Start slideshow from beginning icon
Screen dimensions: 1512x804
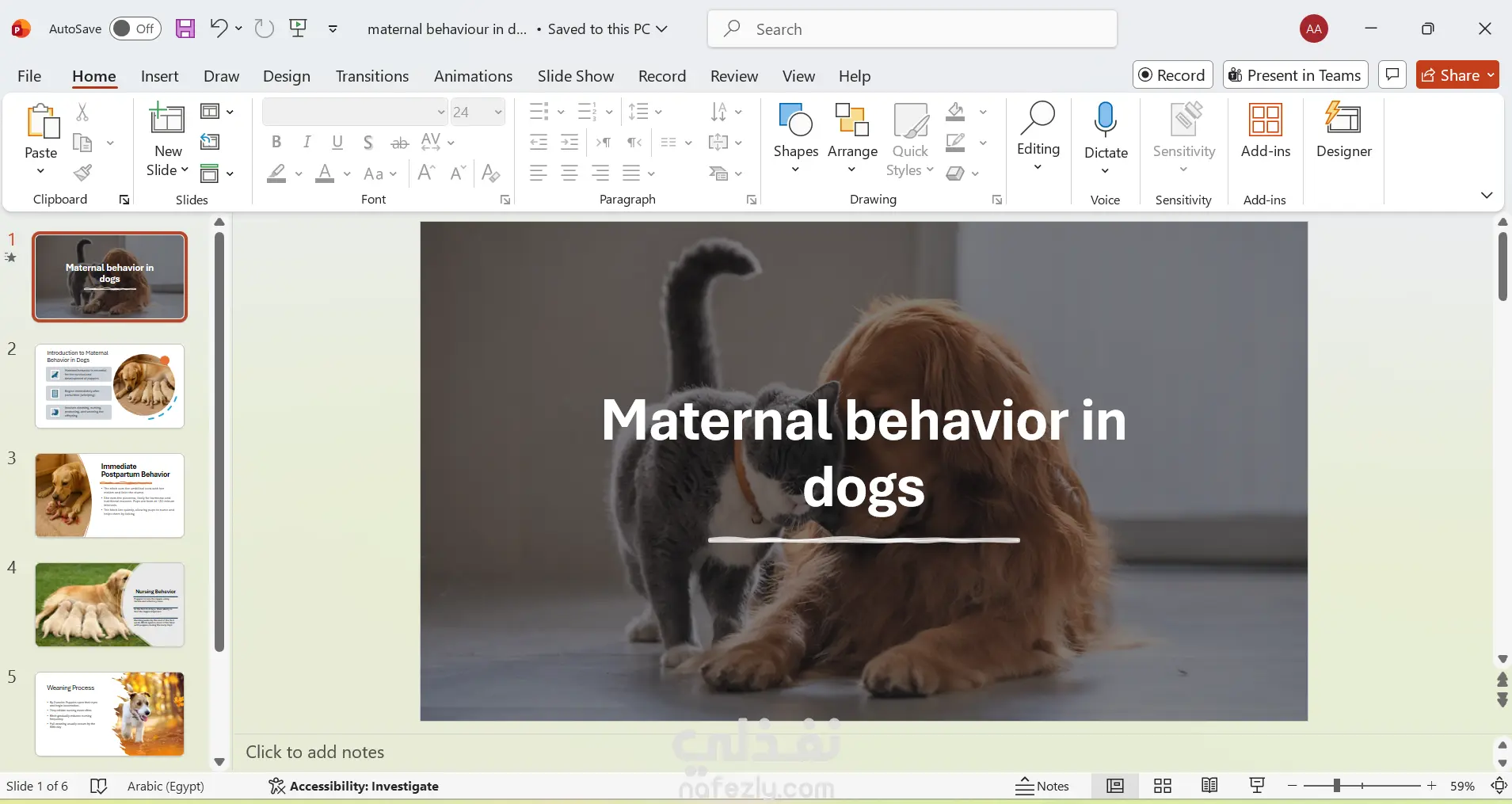point(299,29)
